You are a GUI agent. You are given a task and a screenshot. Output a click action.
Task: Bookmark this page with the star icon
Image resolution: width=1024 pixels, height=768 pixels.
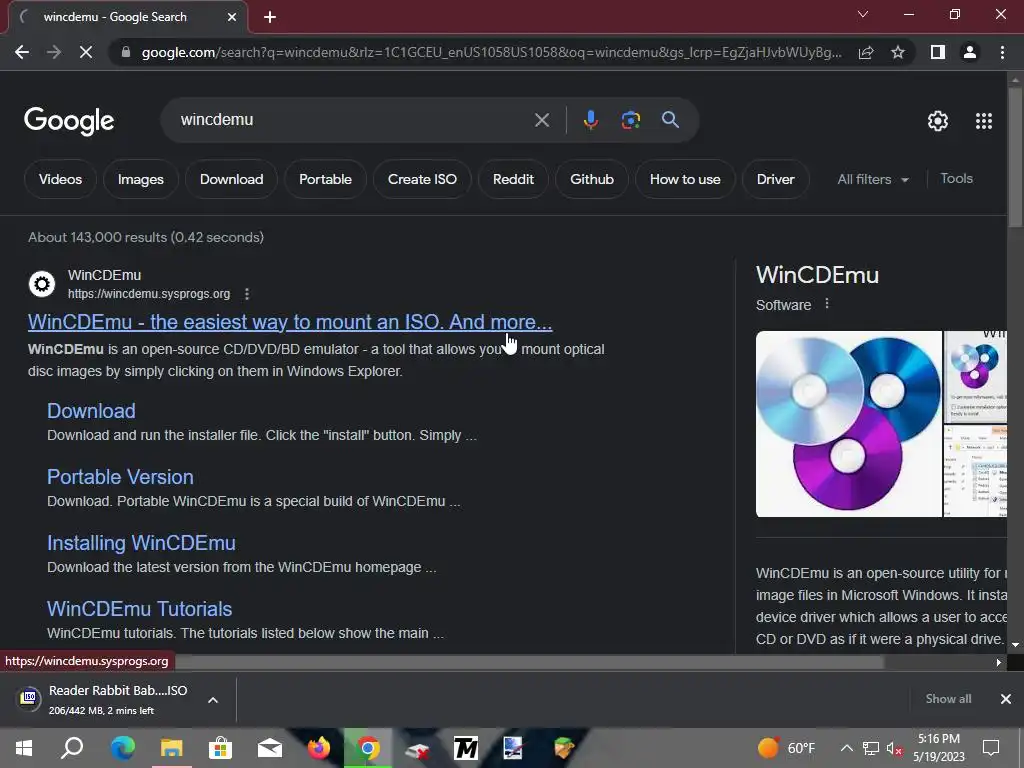click(898, 52)
